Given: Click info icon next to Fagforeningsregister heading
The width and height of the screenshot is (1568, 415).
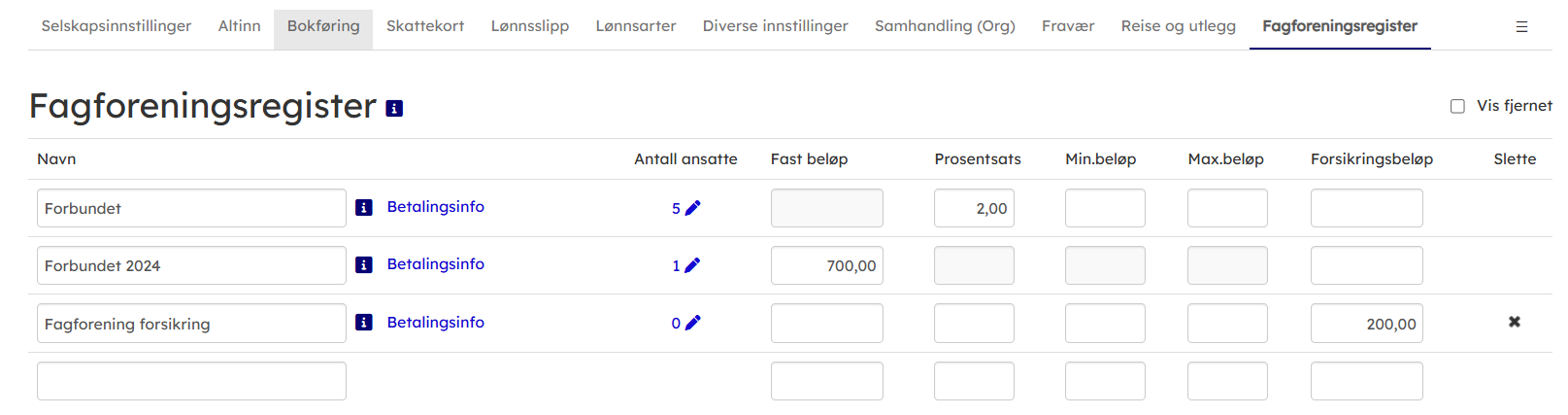Looking at the screenshot, I should [x=394, y=109].
